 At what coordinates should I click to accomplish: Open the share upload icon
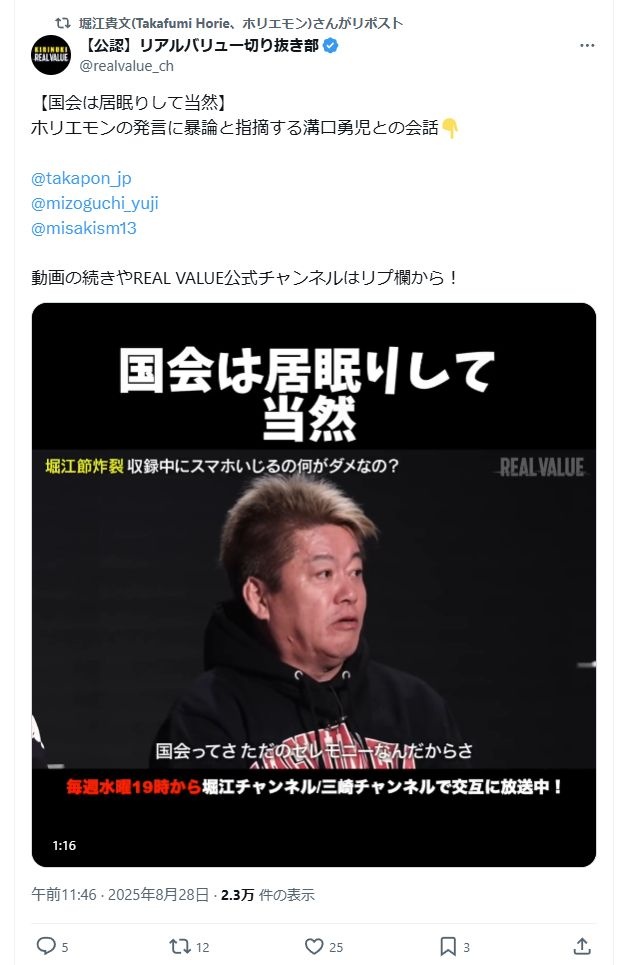pos(582,945)
